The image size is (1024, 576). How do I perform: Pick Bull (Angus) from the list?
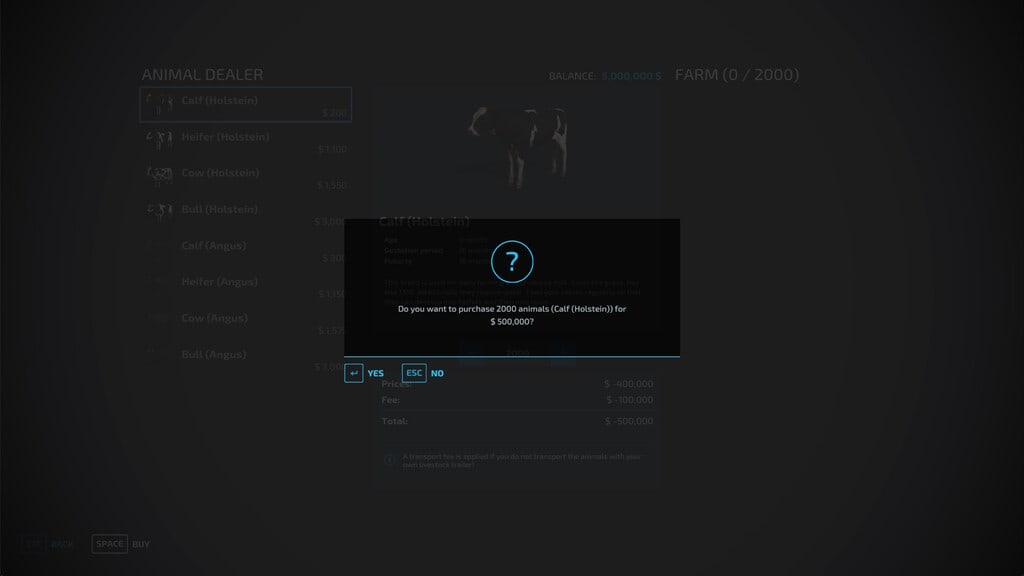(245, 358)
